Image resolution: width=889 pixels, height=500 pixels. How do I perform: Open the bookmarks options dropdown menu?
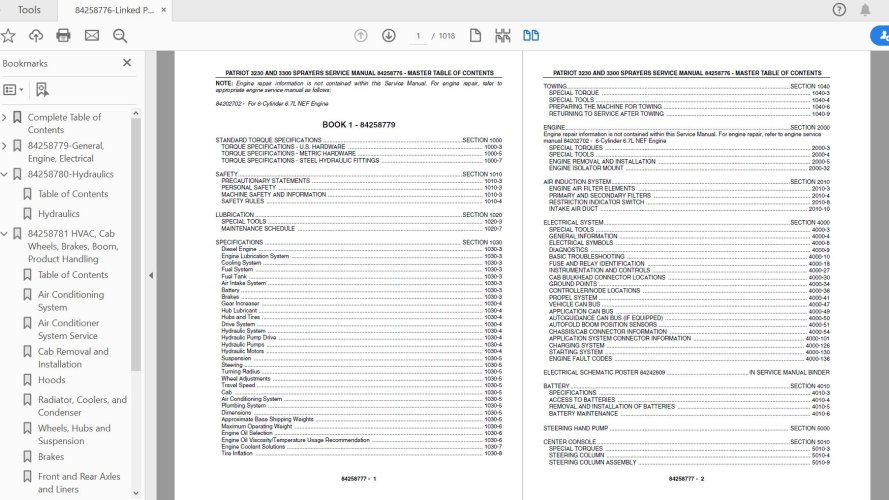click(x=13, y=90)
